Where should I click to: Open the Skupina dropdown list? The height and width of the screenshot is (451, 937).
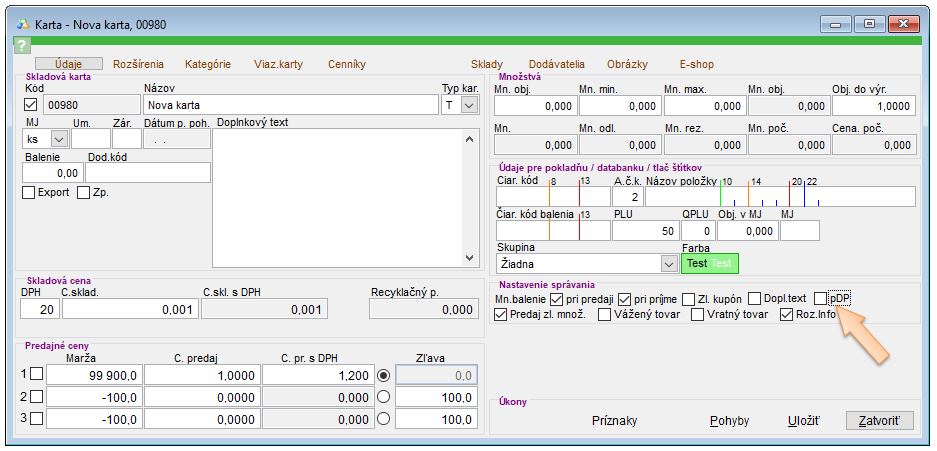pos(668,264)
